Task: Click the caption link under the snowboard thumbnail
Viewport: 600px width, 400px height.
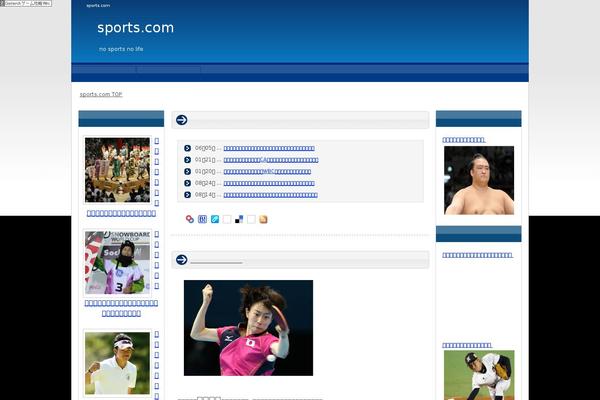Action: tap(121, 308)
